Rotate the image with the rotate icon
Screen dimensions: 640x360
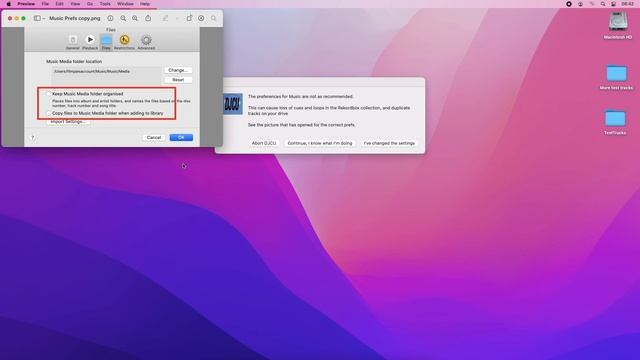click(189, 18)
